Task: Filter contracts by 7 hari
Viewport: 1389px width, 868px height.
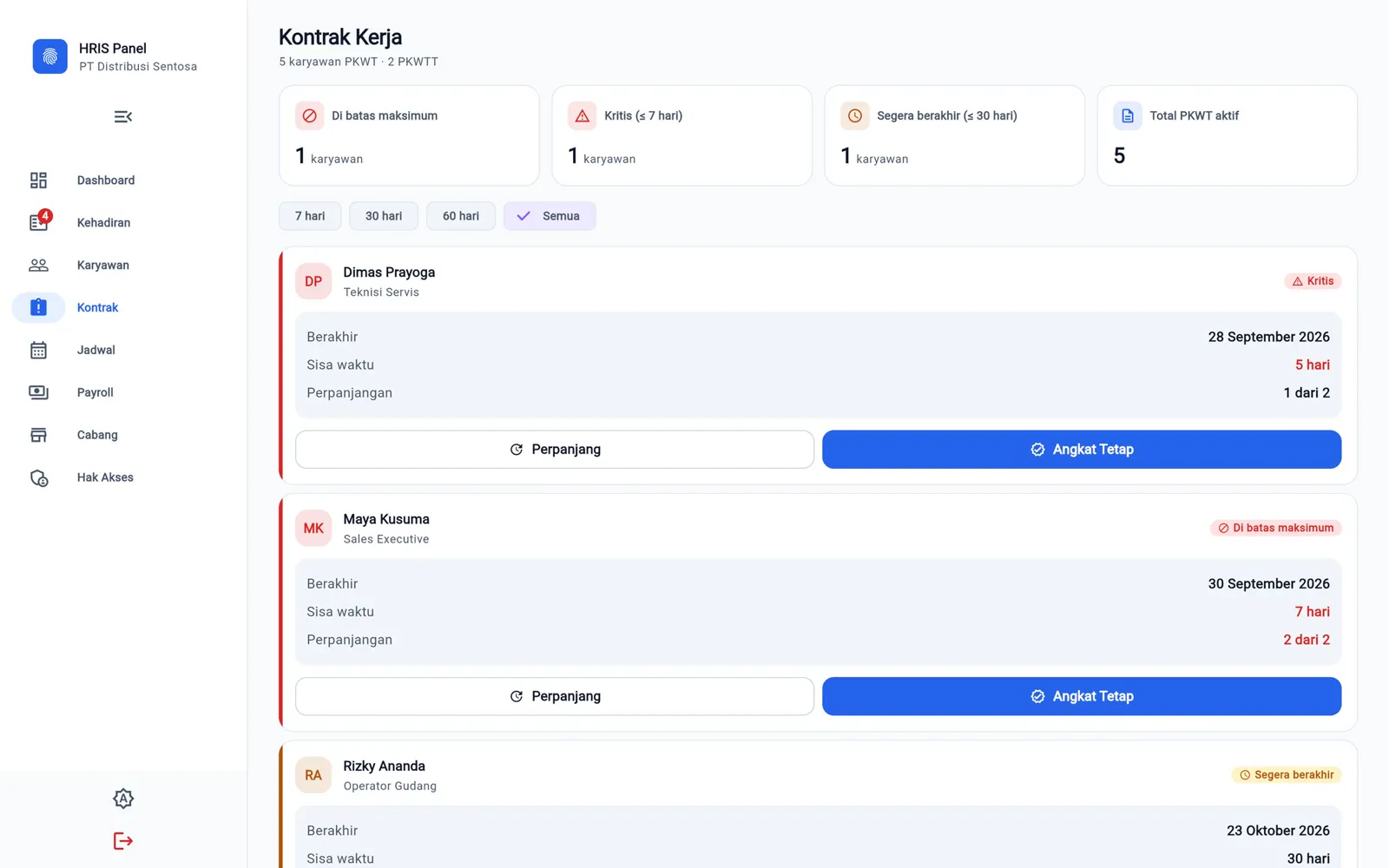Action: 310,216
